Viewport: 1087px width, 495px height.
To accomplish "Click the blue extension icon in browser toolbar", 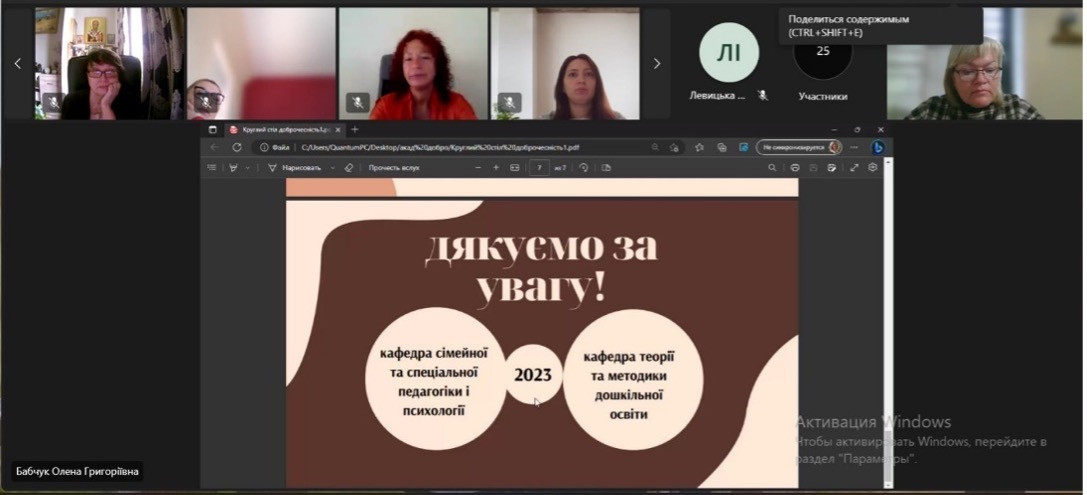I will [744, 147].
